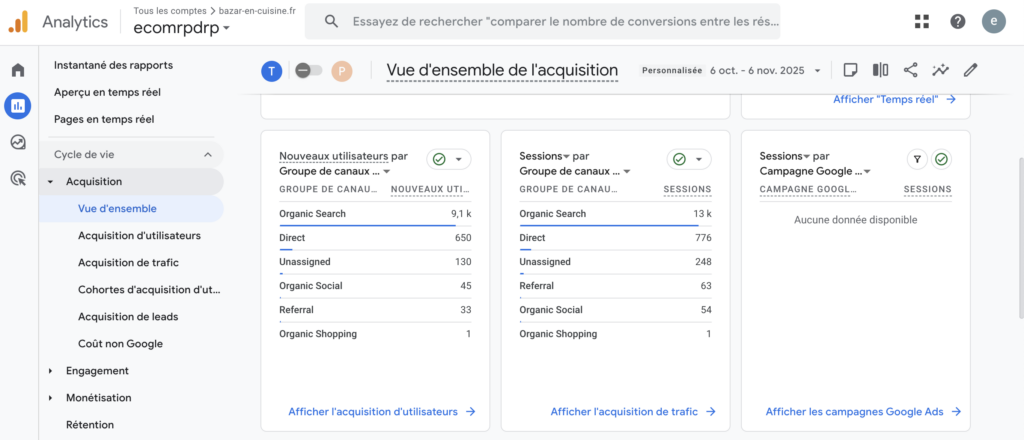The image size is (1024, 440).
Task: Click the Google apps grid icon
Action: [921, 22]
